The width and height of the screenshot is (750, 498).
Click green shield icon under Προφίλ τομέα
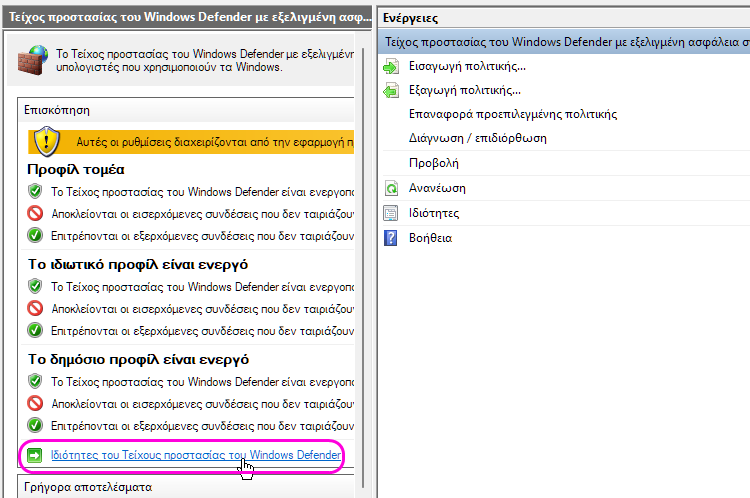point(35,191)
